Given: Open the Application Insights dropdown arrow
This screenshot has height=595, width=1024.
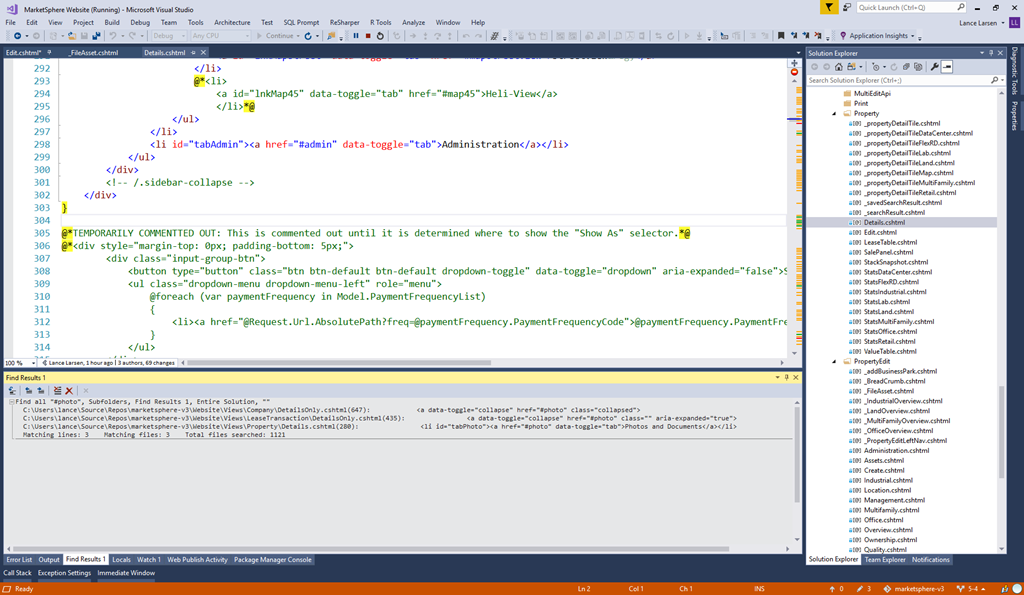Looking at the screenshot, I should [x=912, y=36].
